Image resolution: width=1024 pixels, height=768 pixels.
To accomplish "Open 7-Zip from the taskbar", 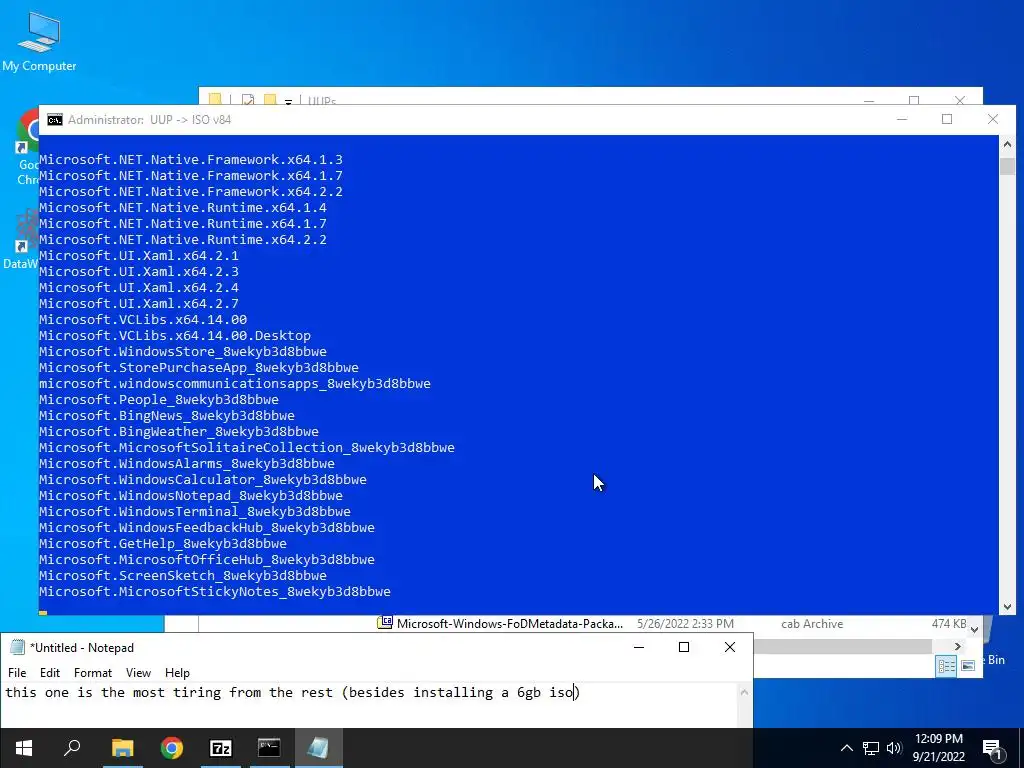I will point(221,748).
